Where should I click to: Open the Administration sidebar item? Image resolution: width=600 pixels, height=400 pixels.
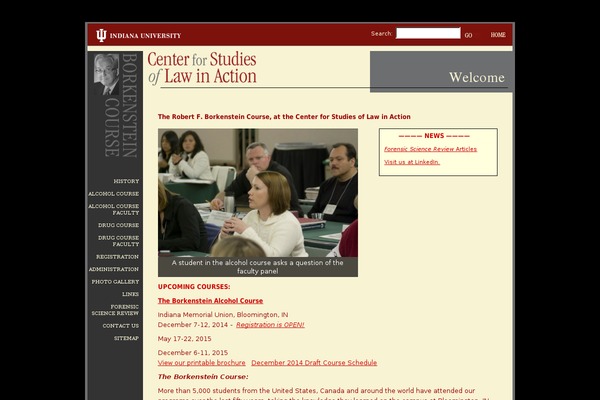(114, 269)
